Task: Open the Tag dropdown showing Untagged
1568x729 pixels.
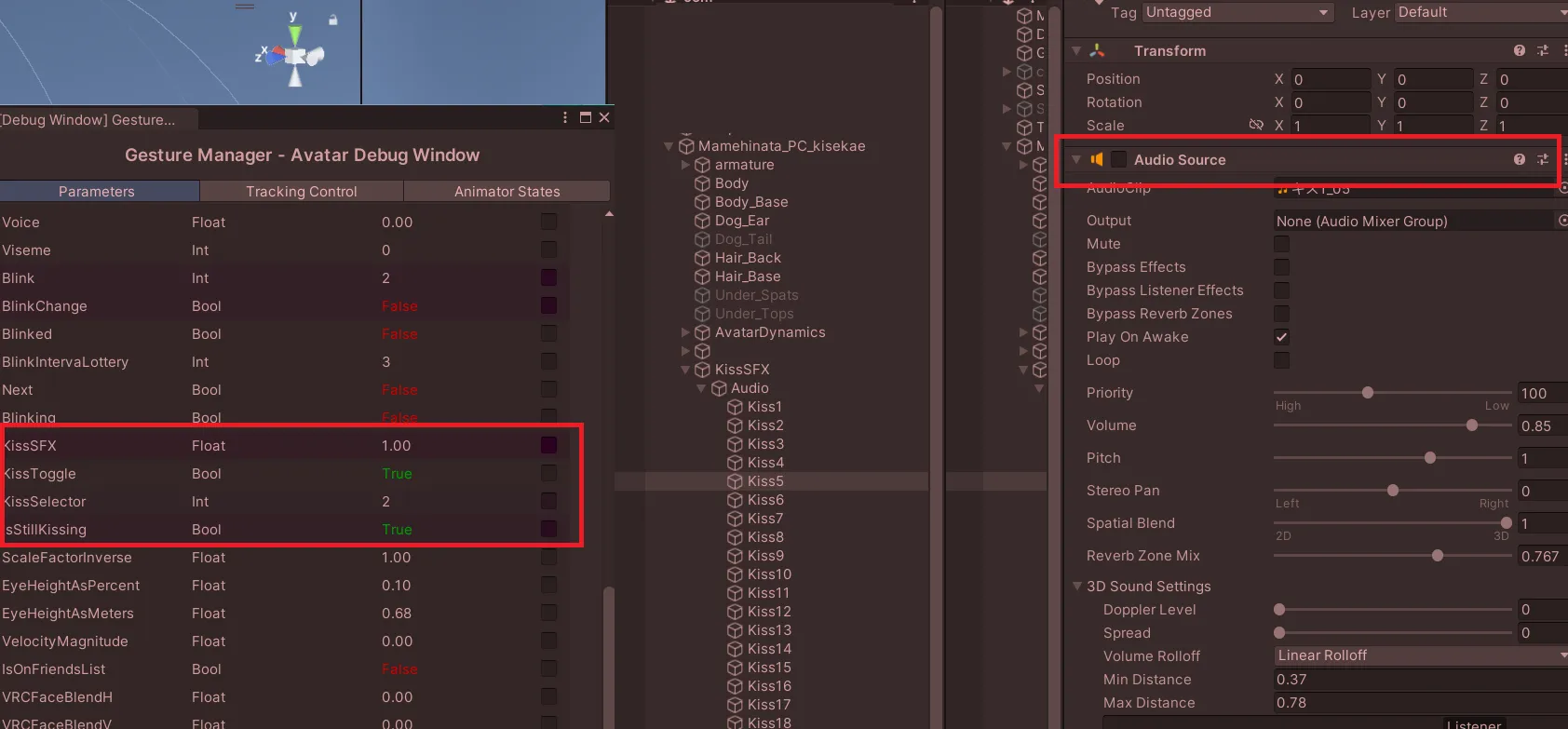Action: [1237, 12]
